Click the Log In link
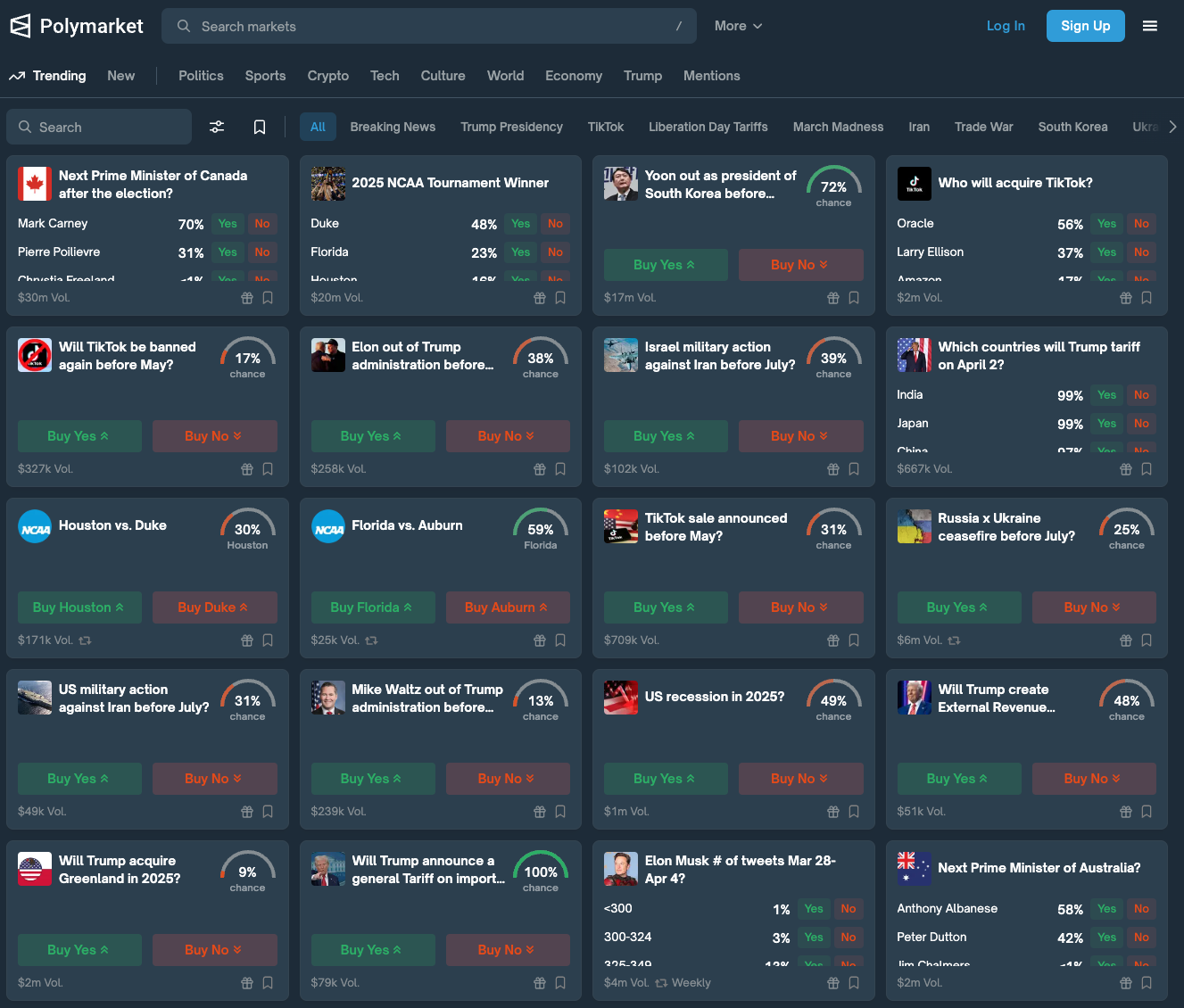The width and height of the screenshot is (1184, 1008). (x=1006, y=26)
